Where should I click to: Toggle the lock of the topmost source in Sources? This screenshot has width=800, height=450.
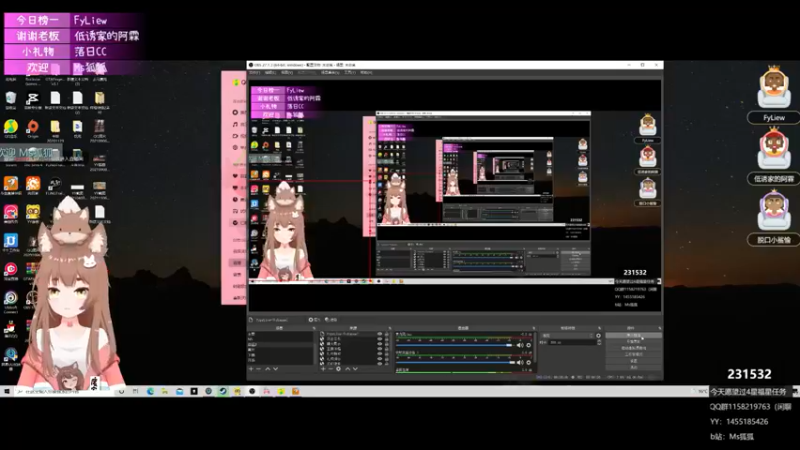[x=387, y=334]
